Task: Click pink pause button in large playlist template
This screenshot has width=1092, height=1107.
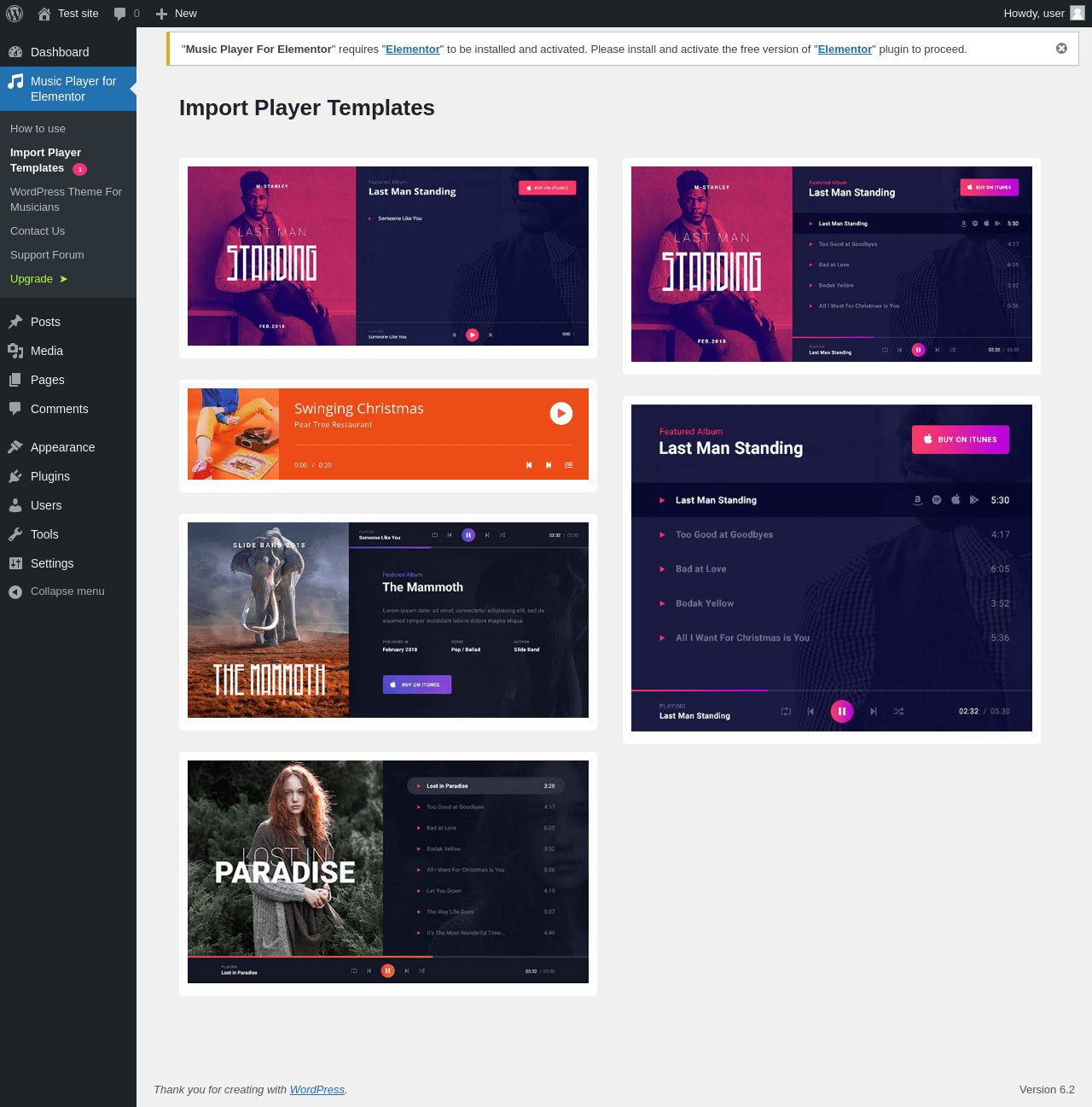Action: (x=842, y=711)
